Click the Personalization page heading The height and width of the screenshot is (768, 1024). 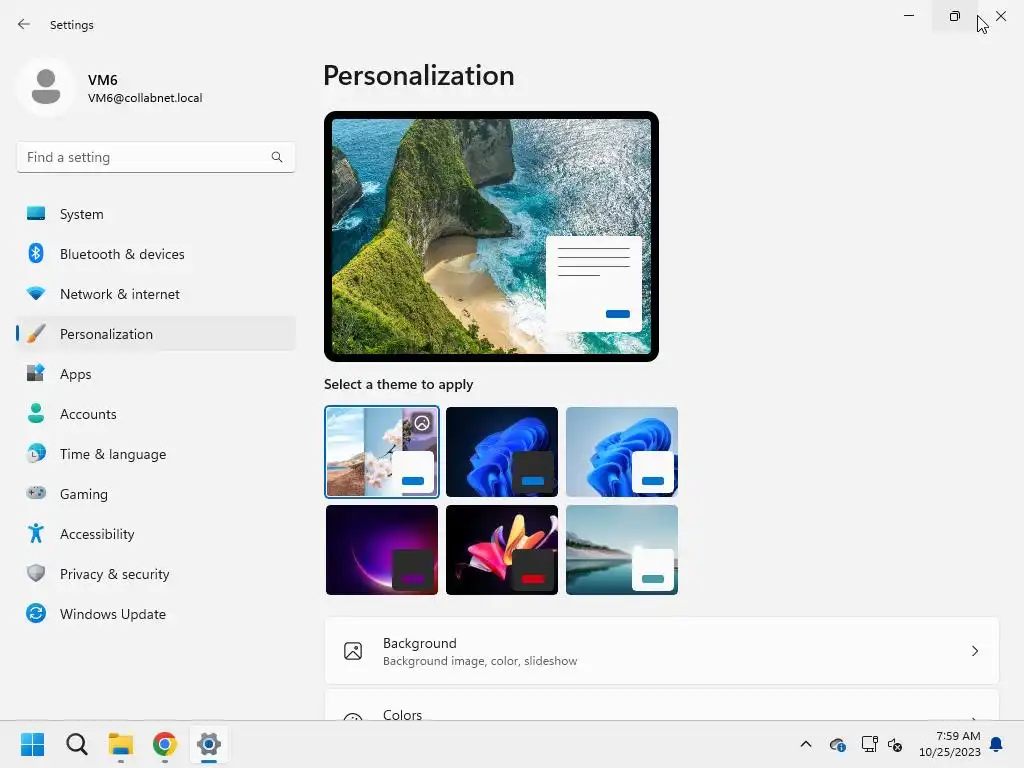tap(419, 76)
